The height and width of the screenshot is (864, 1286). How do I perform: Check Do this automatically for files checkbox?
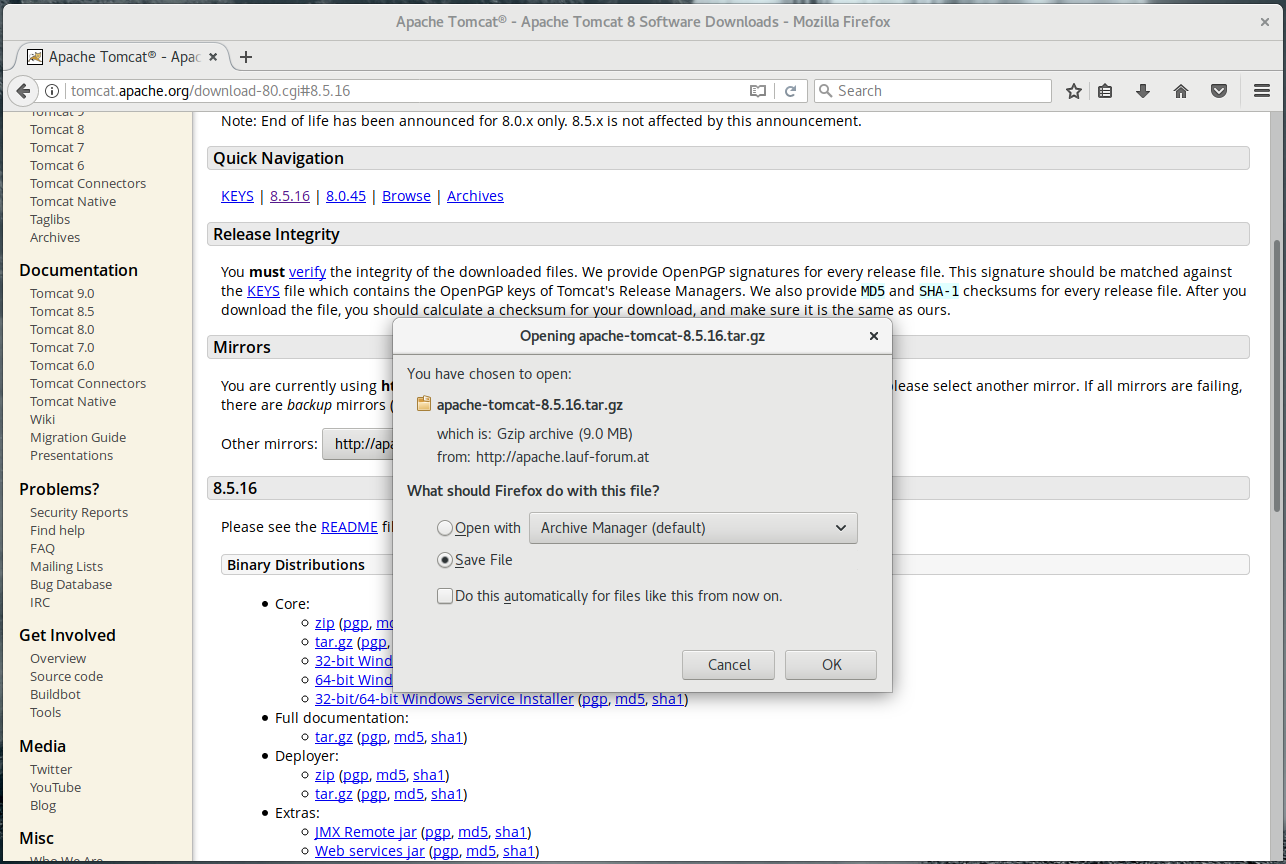tap(445, 596)
